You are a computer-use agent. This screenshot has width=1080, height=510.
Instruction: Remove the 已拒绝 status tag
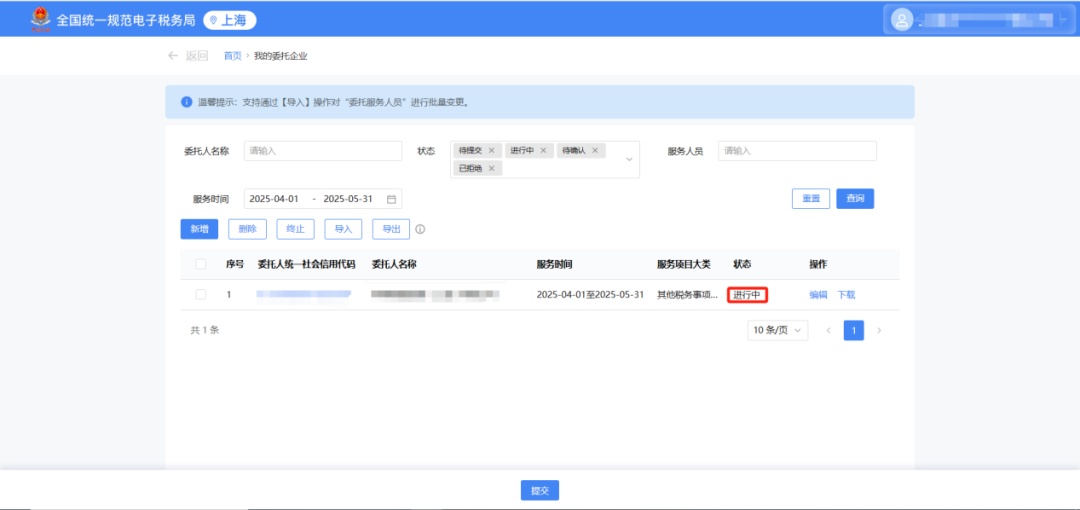tap(491, 168)
